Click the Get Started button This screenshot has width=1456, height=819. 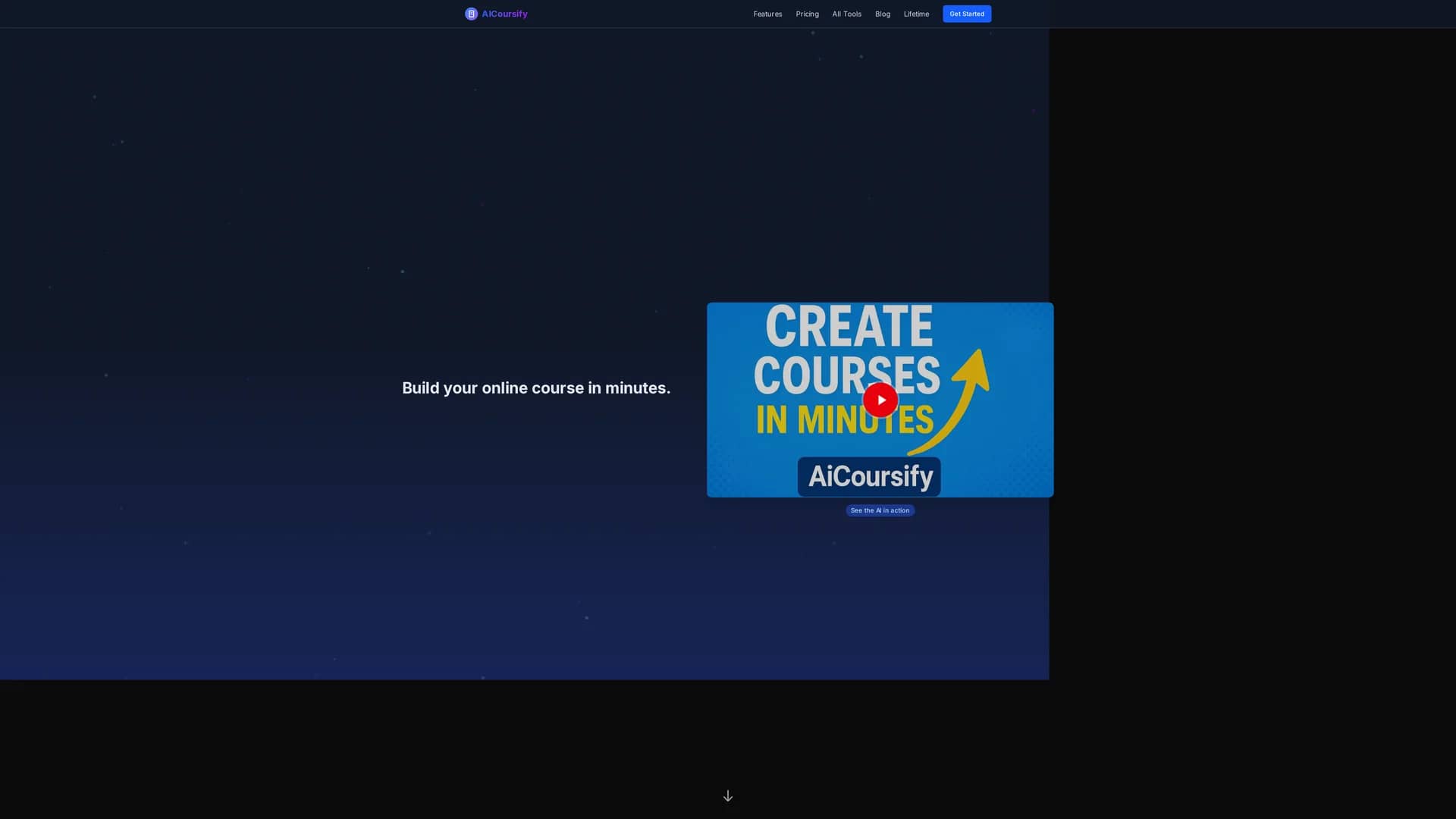point(967,14)
